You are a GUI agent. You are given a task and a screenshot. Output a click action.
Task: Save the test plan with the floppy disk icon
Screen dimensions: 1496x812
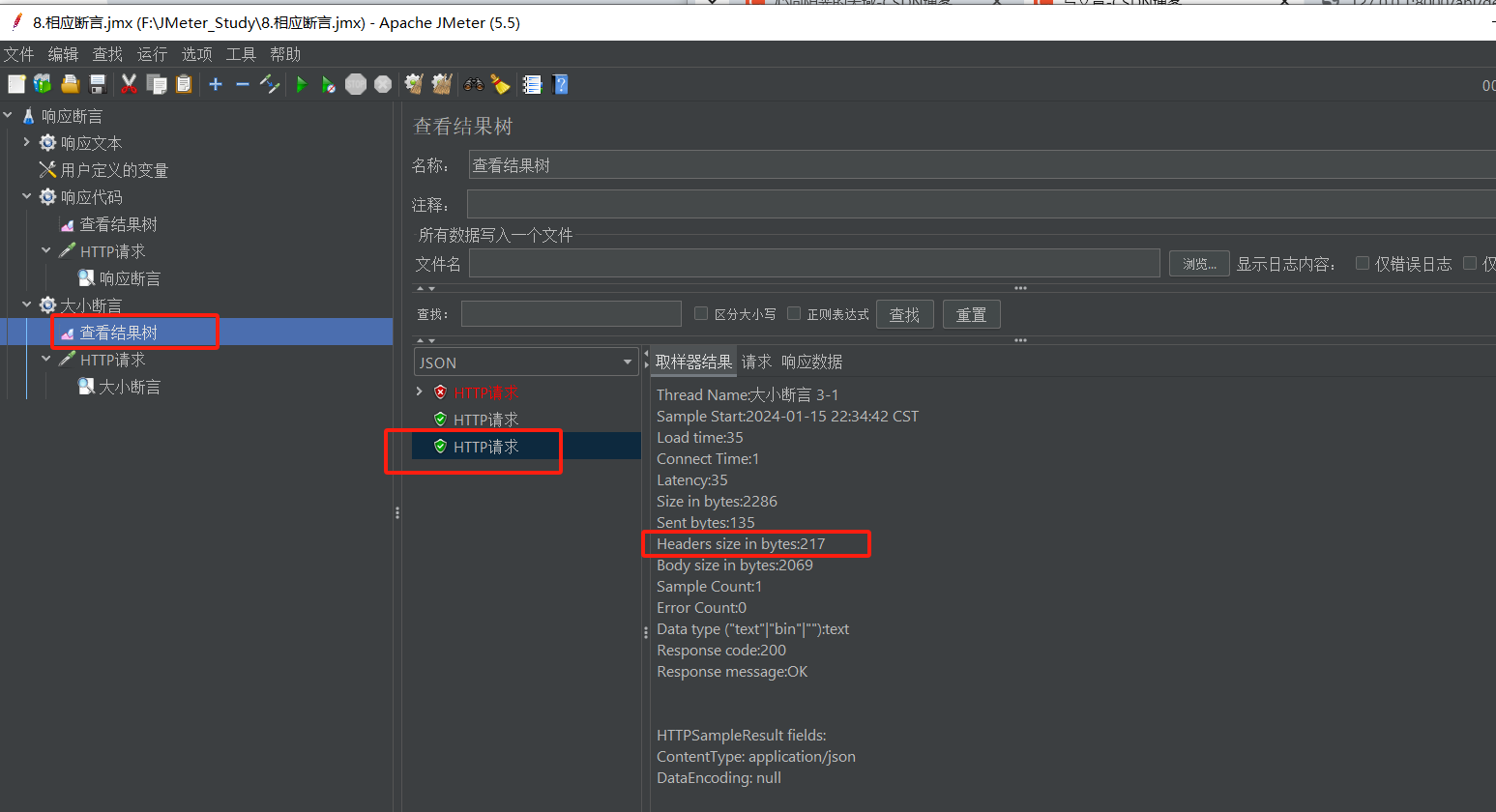click(x=98, y=85)
